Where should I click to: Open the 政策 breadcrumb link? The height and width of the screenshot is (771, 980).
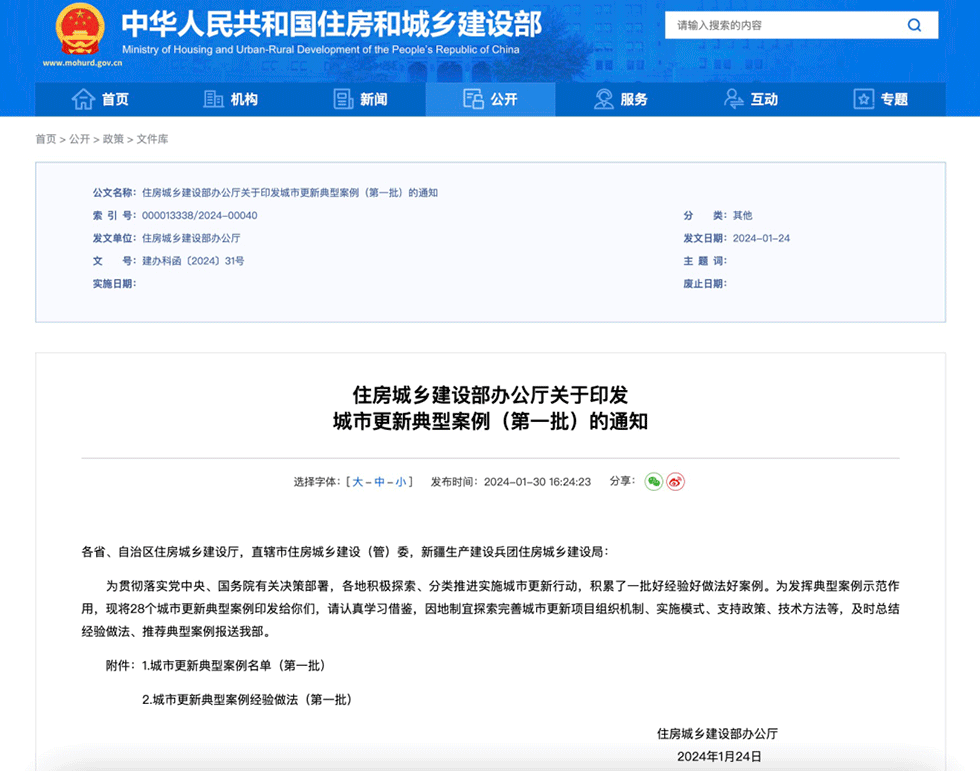pos(113,140)
